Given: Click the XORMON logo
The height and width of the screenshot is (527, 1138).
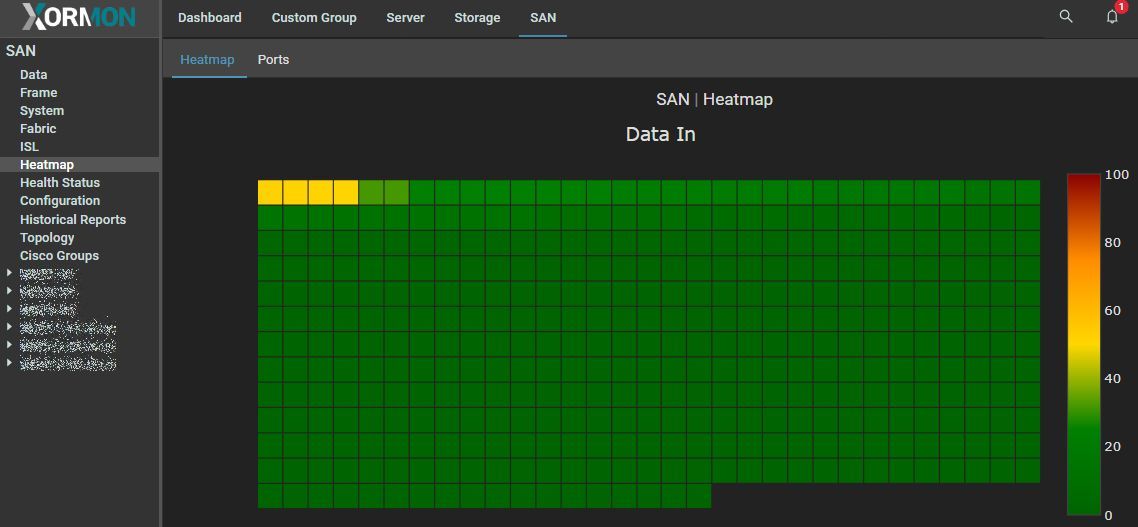Looking at the screenshot, I should (79, 17).
